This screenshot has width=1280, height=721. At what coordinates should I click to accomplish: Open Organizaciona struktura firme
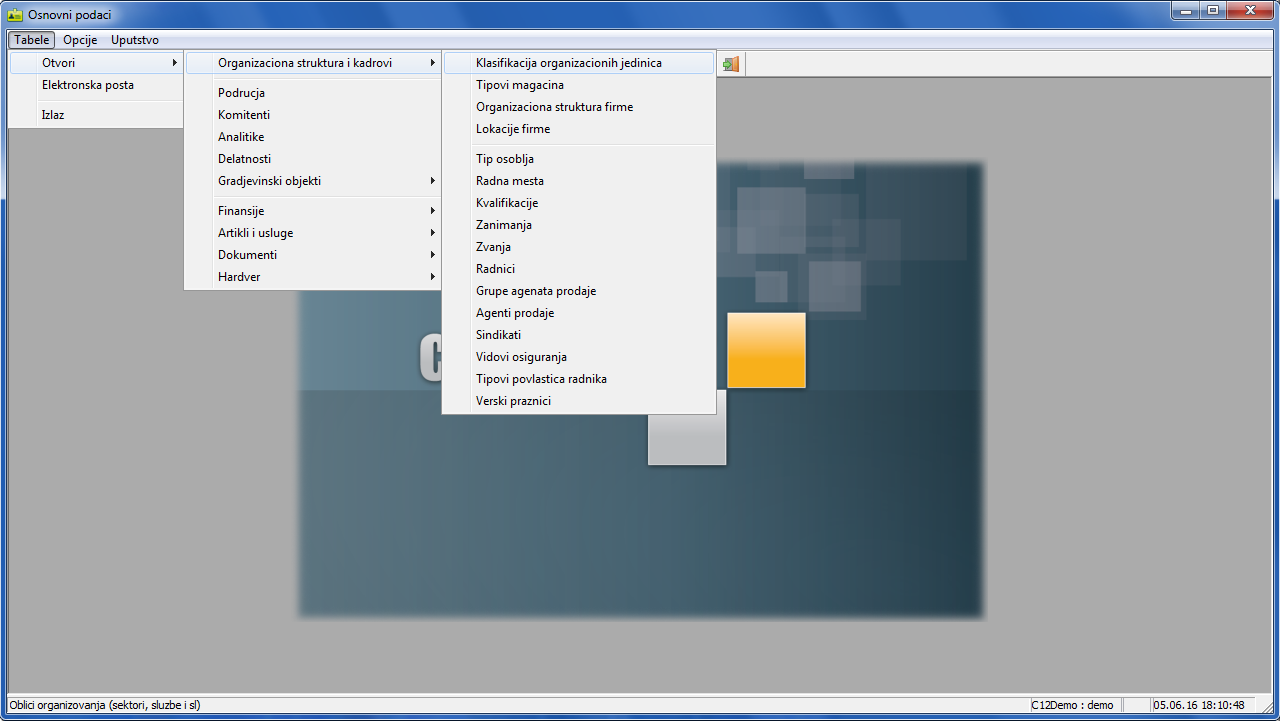(x=554, y=107)
